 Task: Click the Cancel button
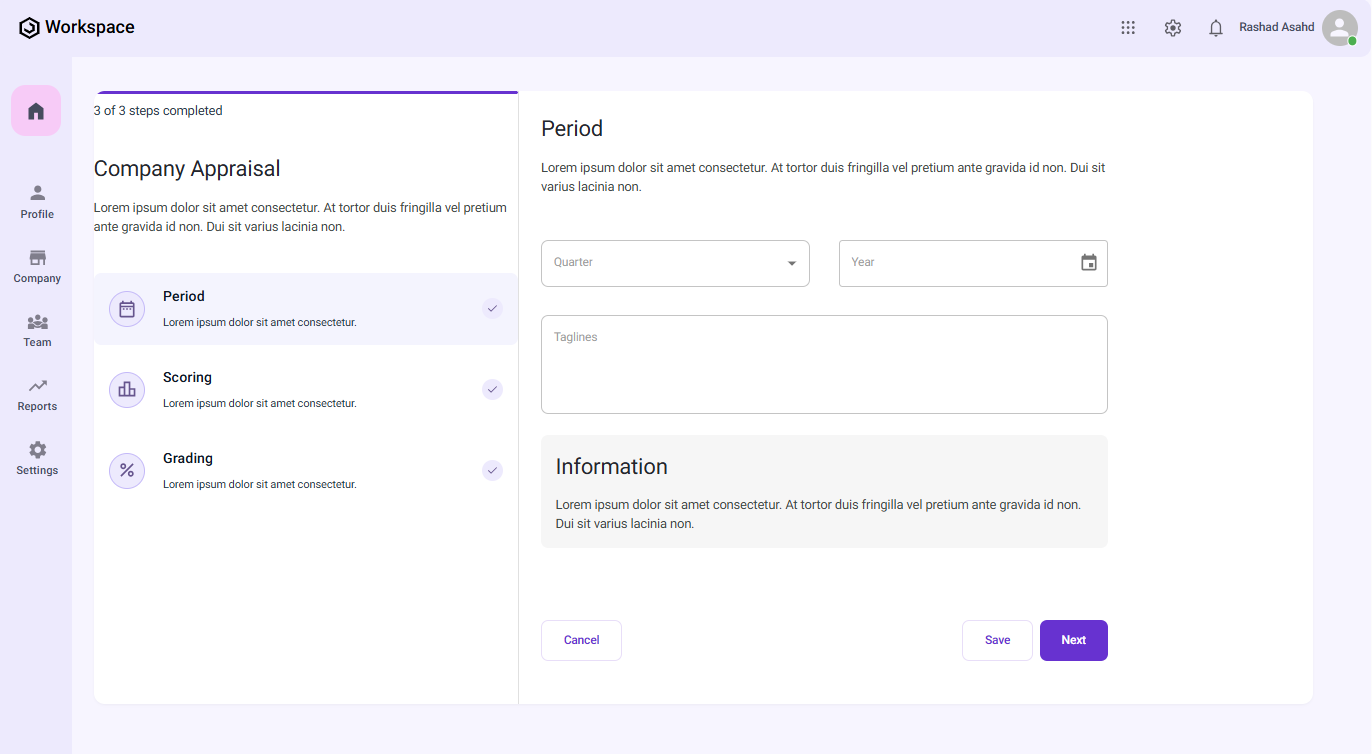(x=581, y=640)
